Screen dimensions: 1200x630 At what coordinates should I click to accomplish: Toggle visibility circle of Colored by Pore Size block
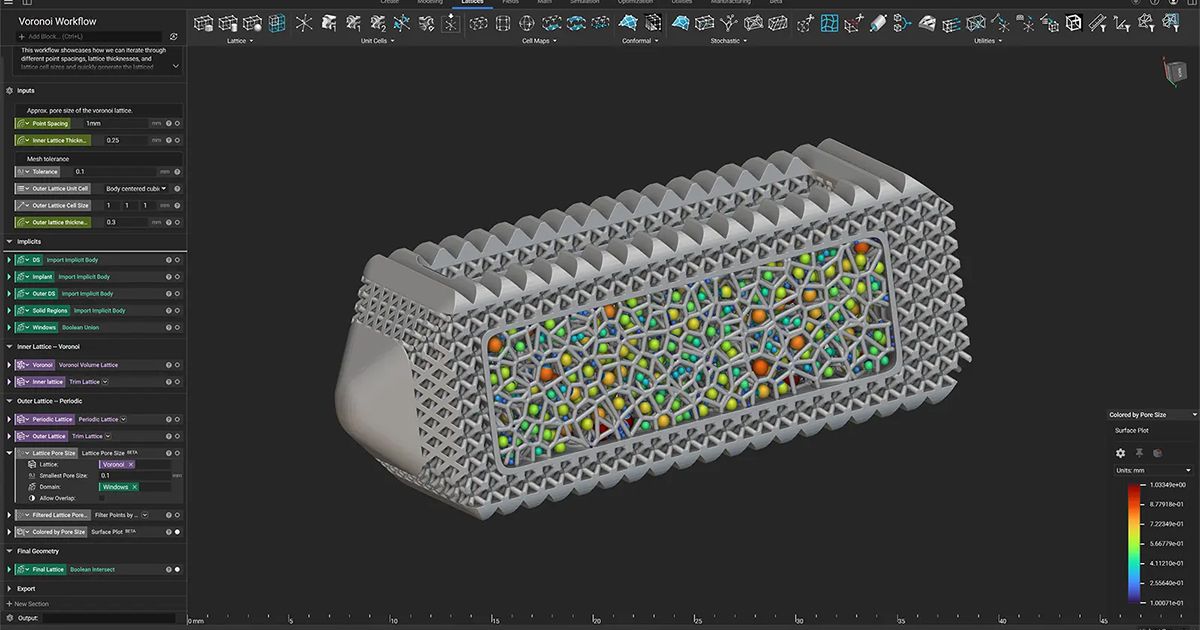(x=177, y=532)
